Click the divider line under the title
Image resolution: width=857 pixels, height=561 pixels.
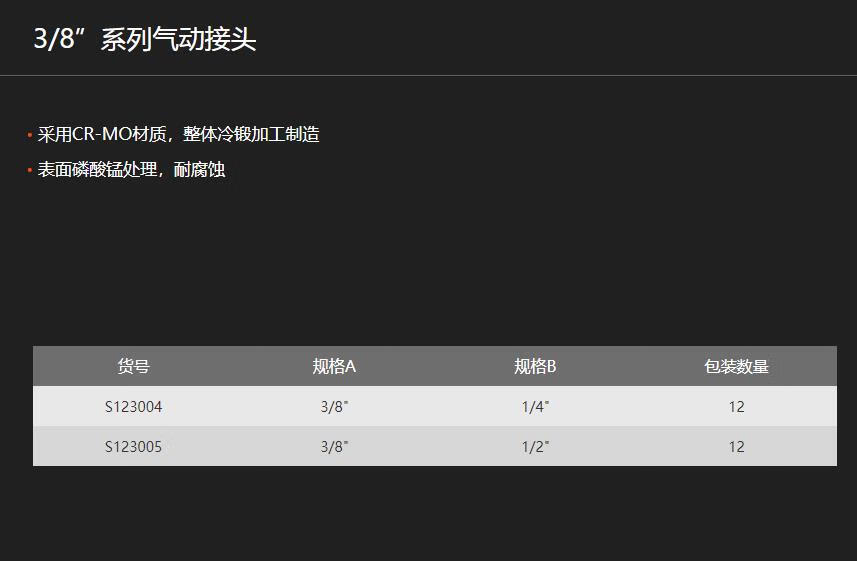[x=428, y=75]
